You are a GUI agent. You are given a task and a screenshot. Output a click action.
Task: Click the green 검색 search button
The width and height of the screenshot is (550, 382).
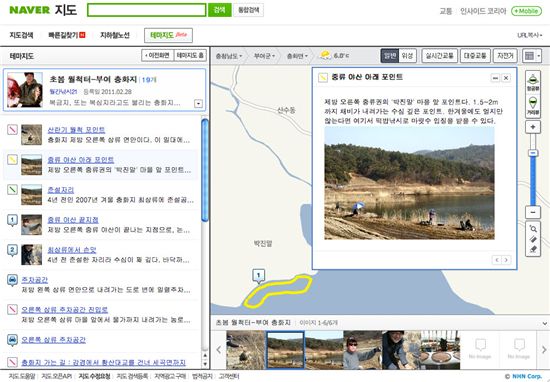(220, 10)
